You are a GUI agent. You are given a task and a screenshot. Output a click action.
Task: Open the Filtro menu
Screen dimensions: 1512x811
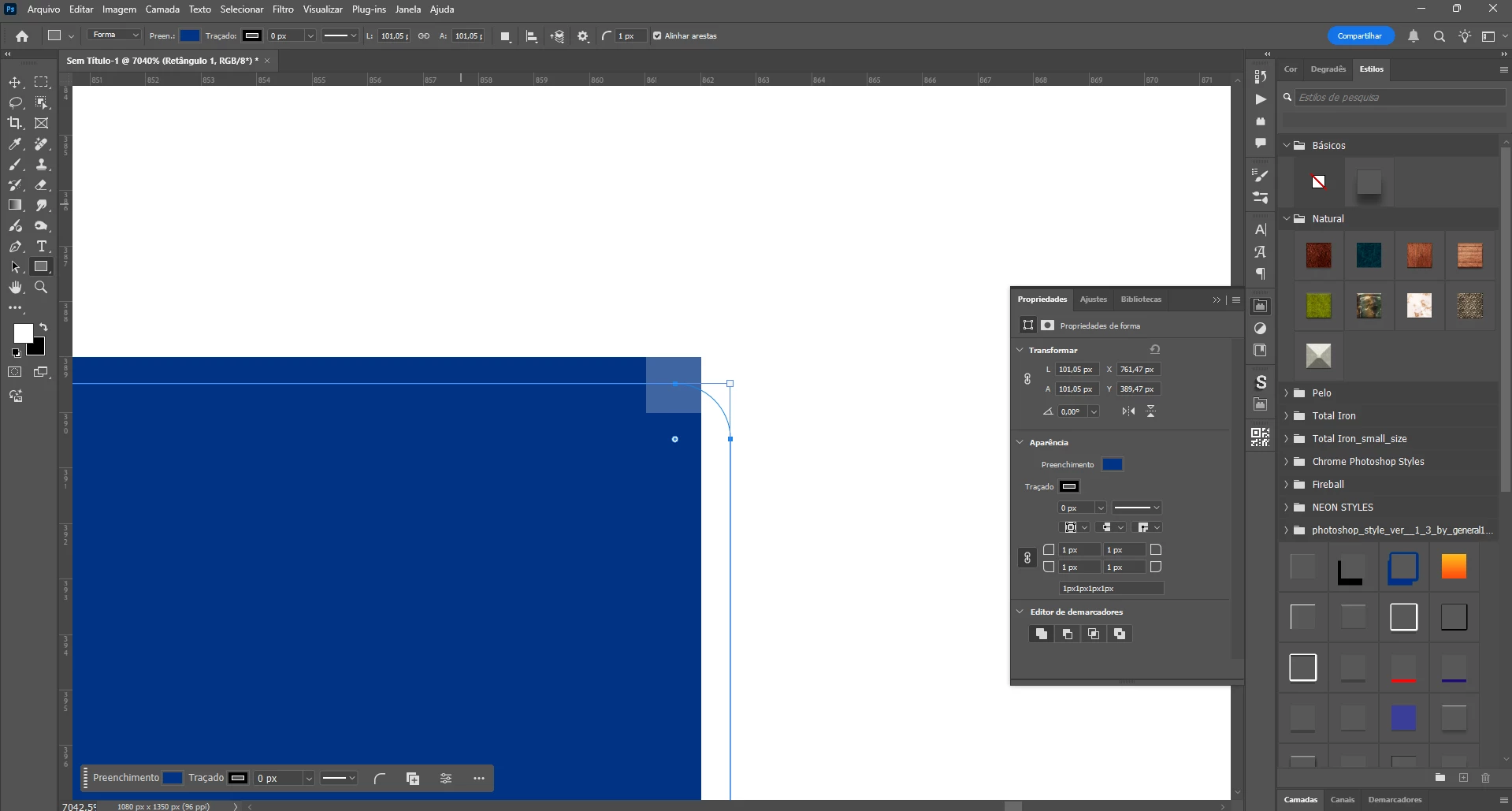click(x=283, y=9)
